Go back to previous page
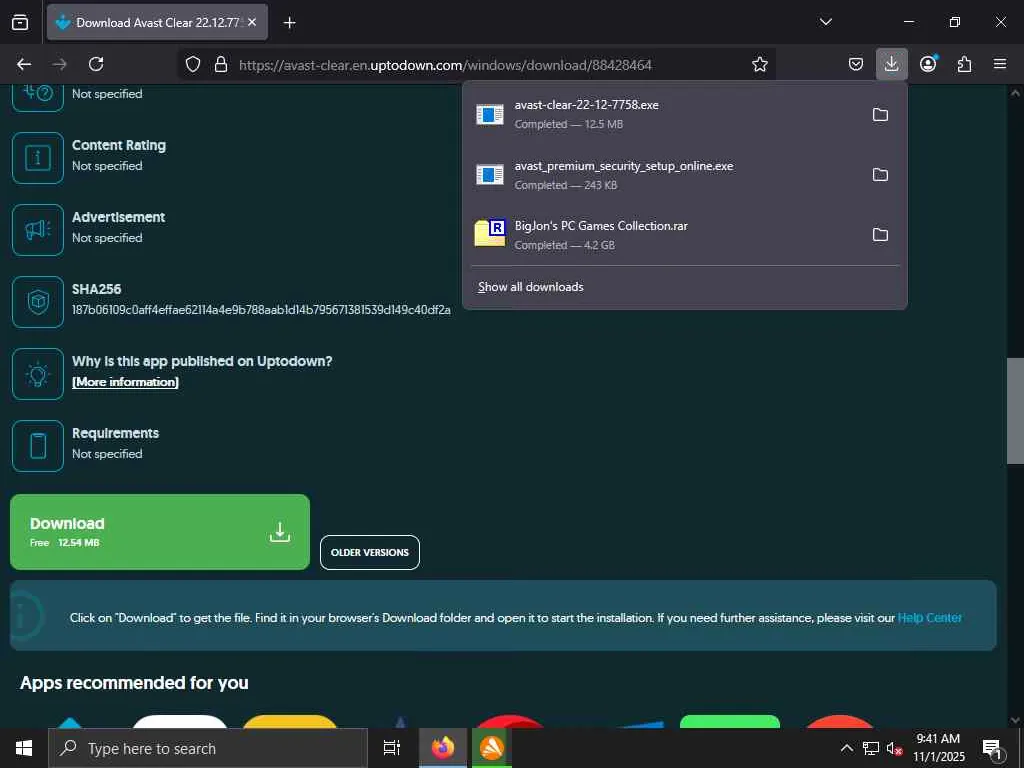Screen dimensions: 1024x768 tap(24, 64)
